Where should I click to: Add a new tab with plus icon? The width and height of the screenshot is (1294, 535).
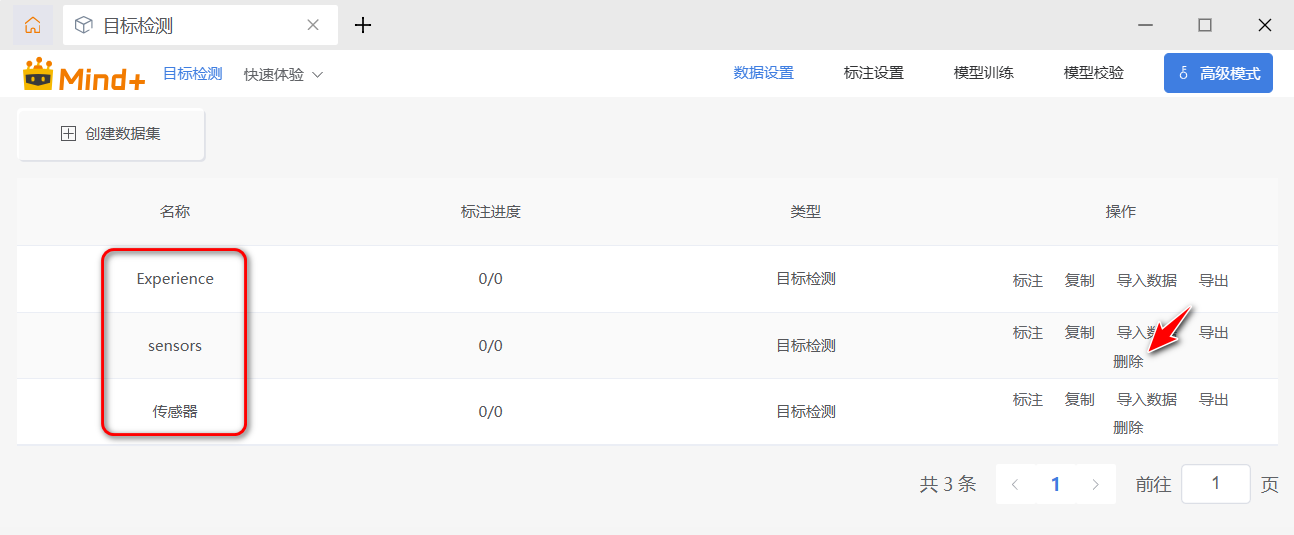pyautogui.click(x=363, y=25)
